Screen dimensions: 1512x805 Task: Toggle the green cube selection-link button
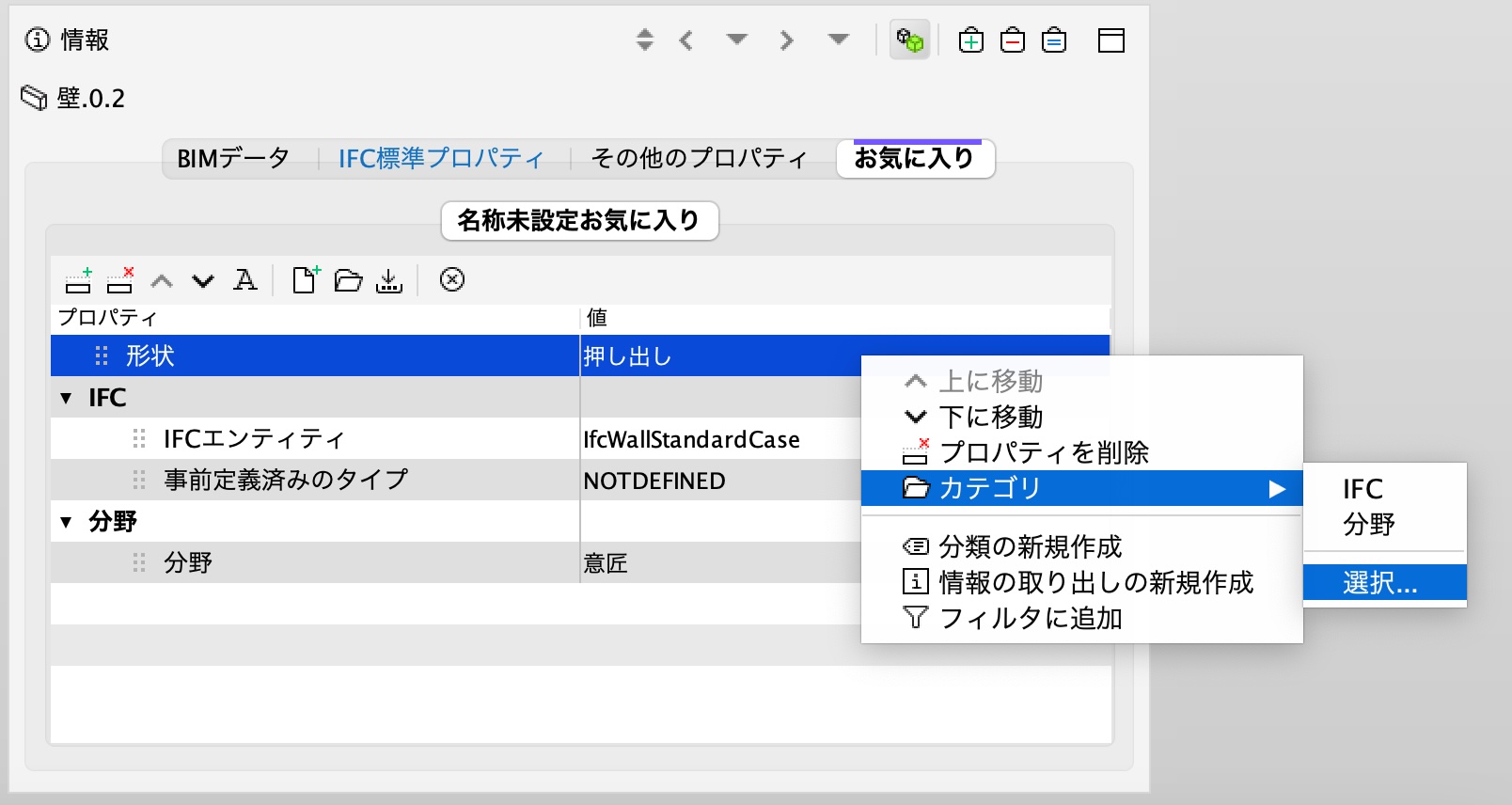pyautogui.click(x=909, y=40)
